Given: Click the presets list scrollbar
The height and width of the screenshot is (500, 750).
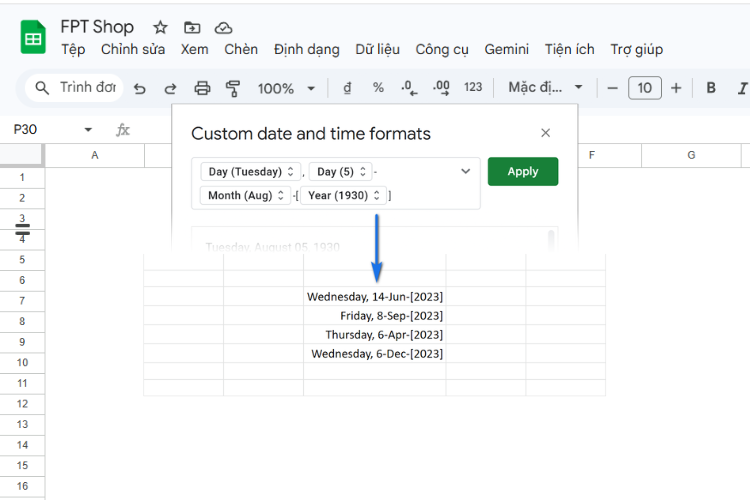Looking at the screenshot, I should point(551,240).
